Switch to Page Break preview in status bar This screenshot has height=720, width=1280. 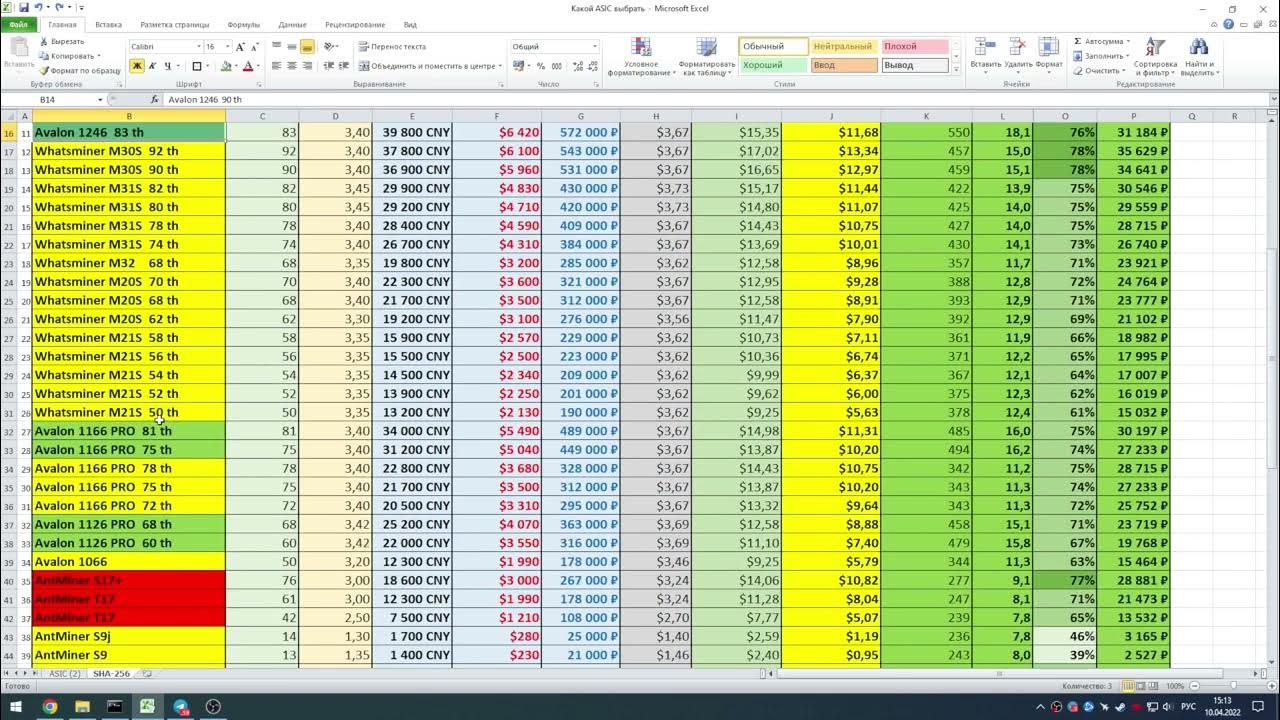pyautogui.click(x=1154, y=686)
